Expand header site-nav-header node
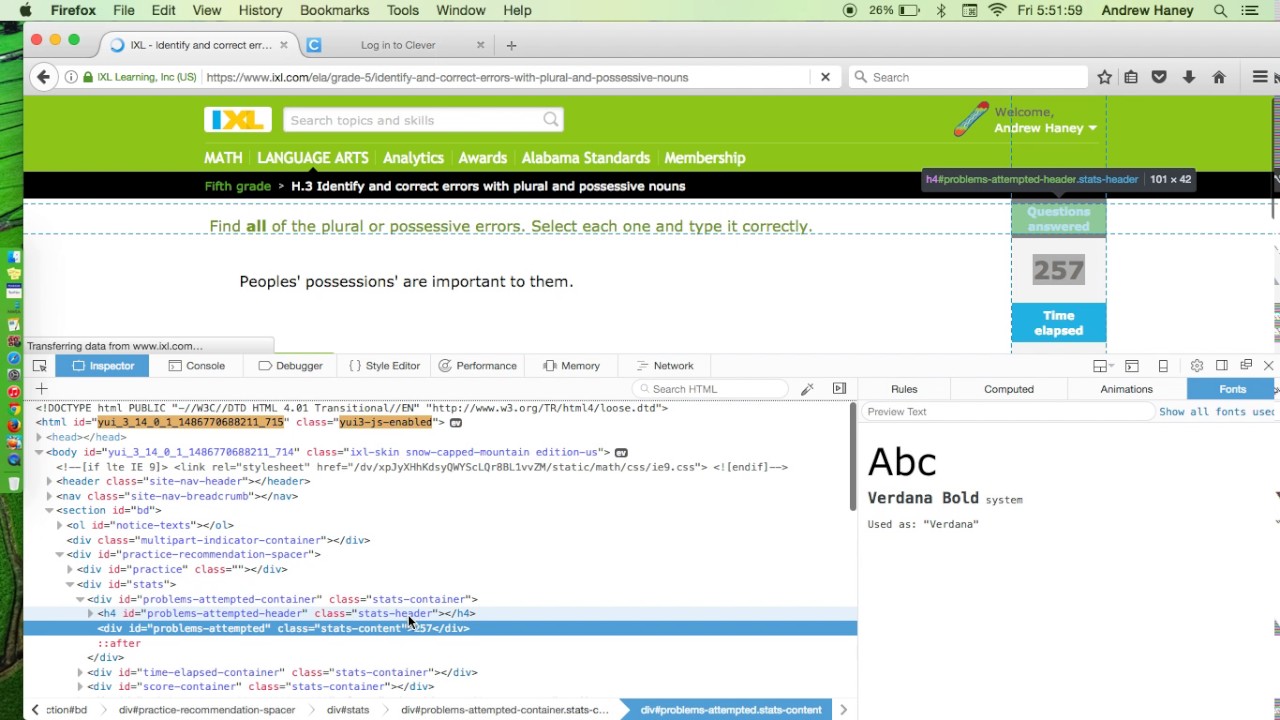1280x720 pixels. click(x=49, y=481)
